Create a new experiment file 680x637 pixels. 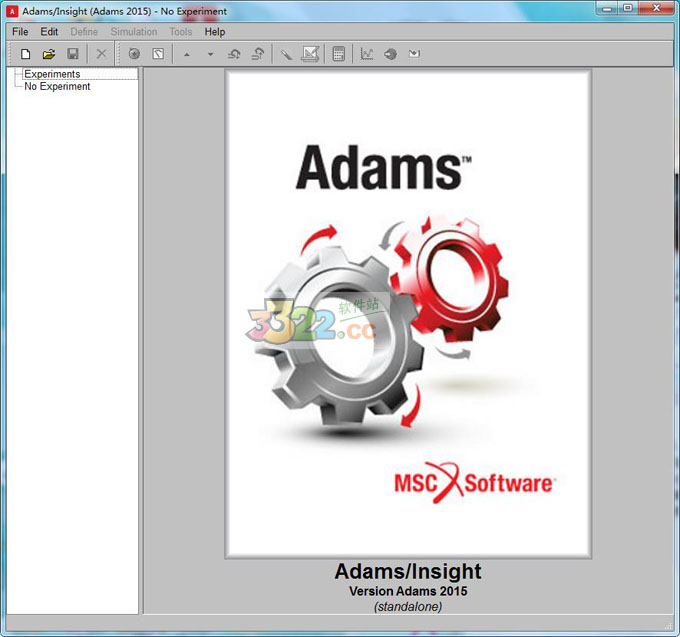26,54
